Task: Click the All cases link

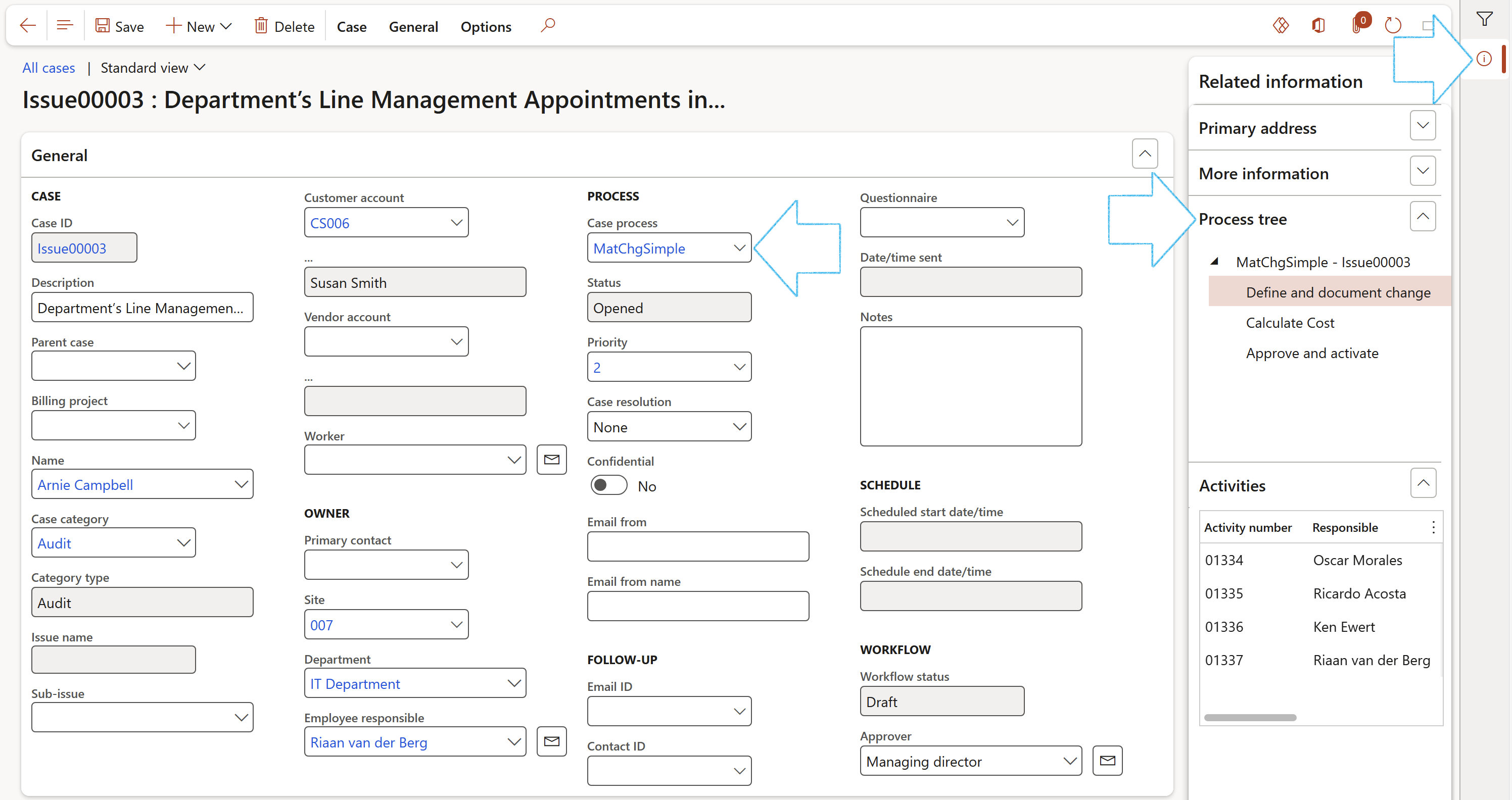Action: coord(49,68)
